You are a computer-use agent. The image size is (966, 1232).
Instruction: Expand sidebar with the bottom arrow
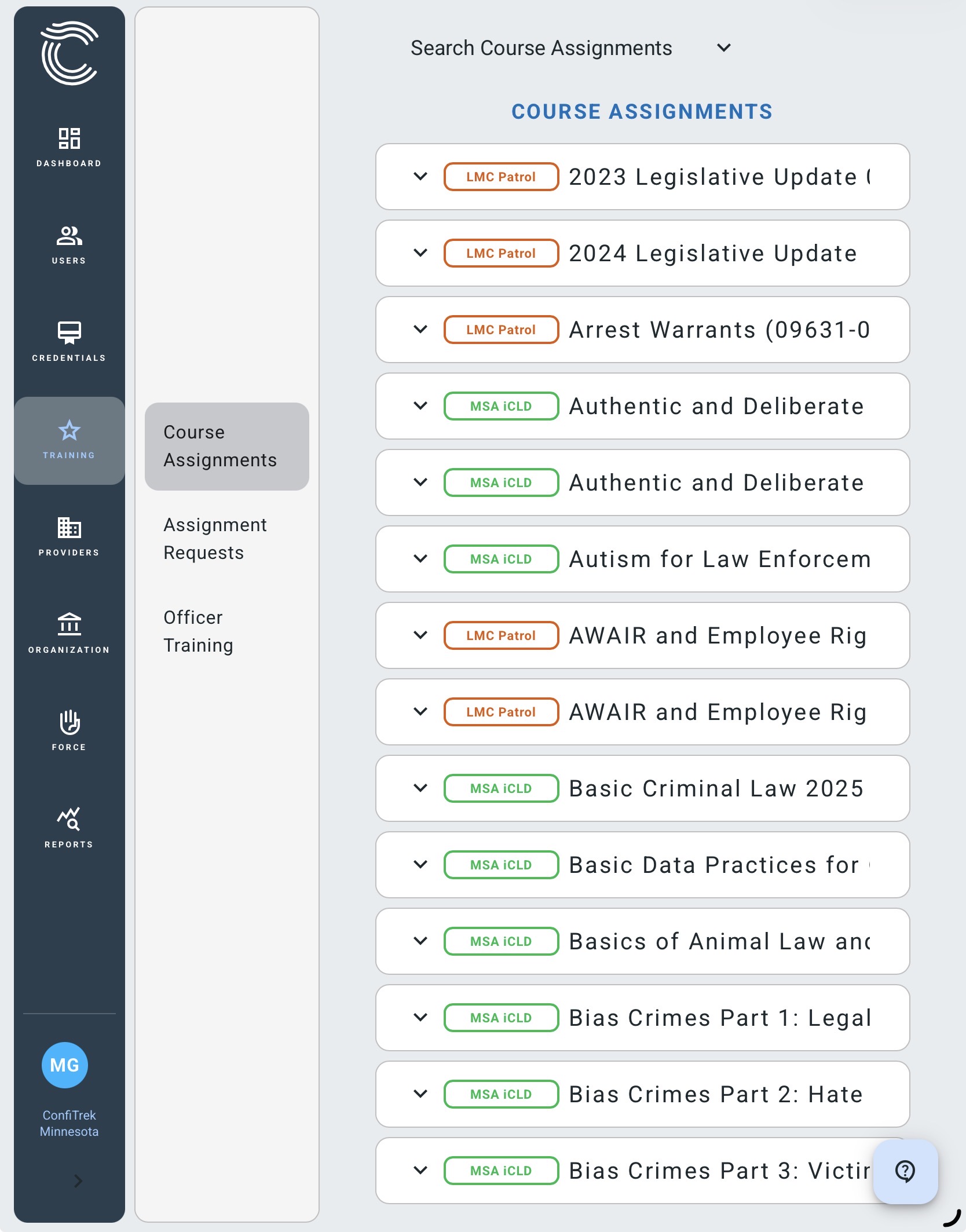pyautogui.click(x=78, y=1180)
